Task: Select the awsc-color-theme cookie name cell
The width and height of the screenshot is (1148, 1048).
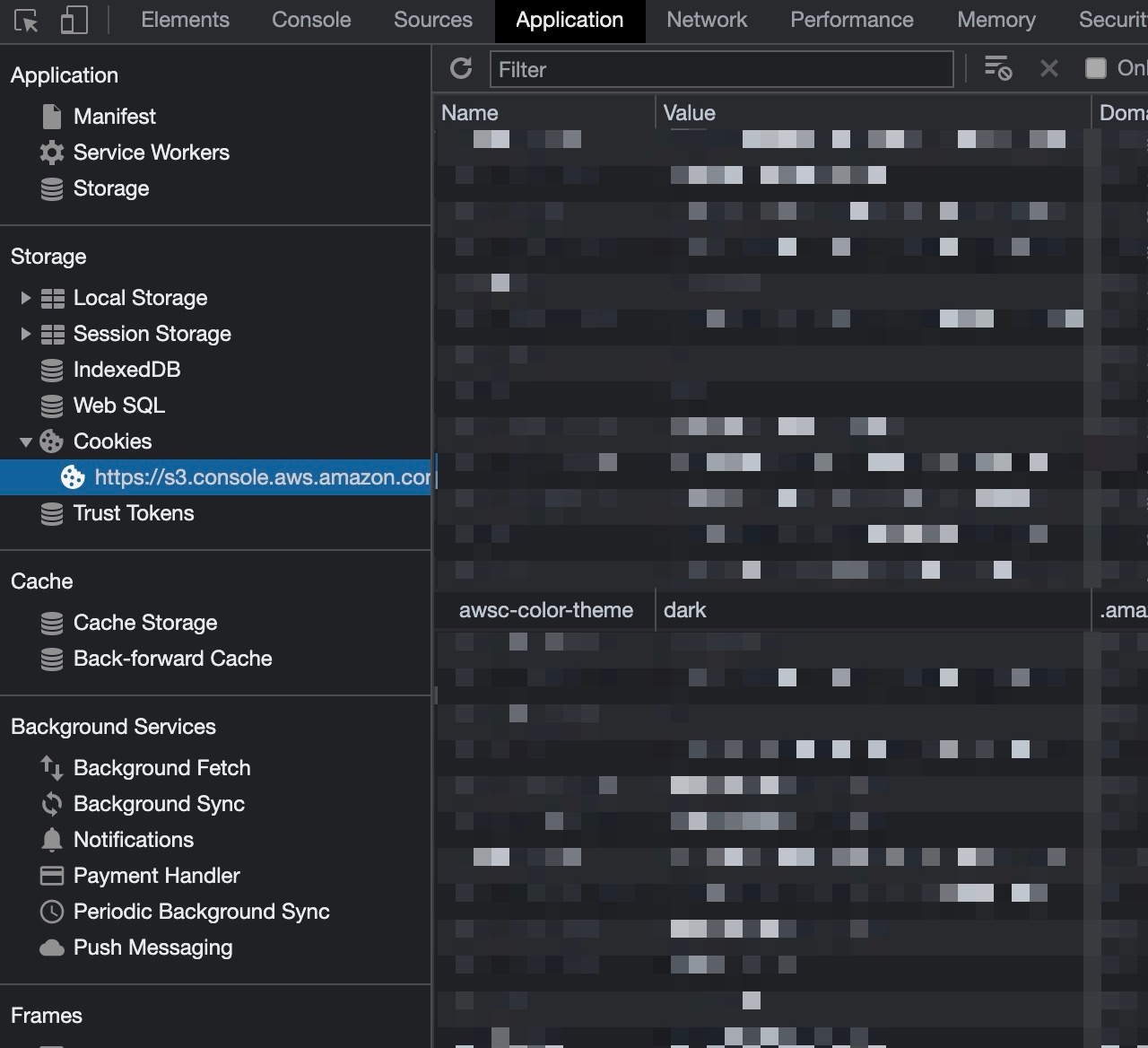Action: pos(545,610)
